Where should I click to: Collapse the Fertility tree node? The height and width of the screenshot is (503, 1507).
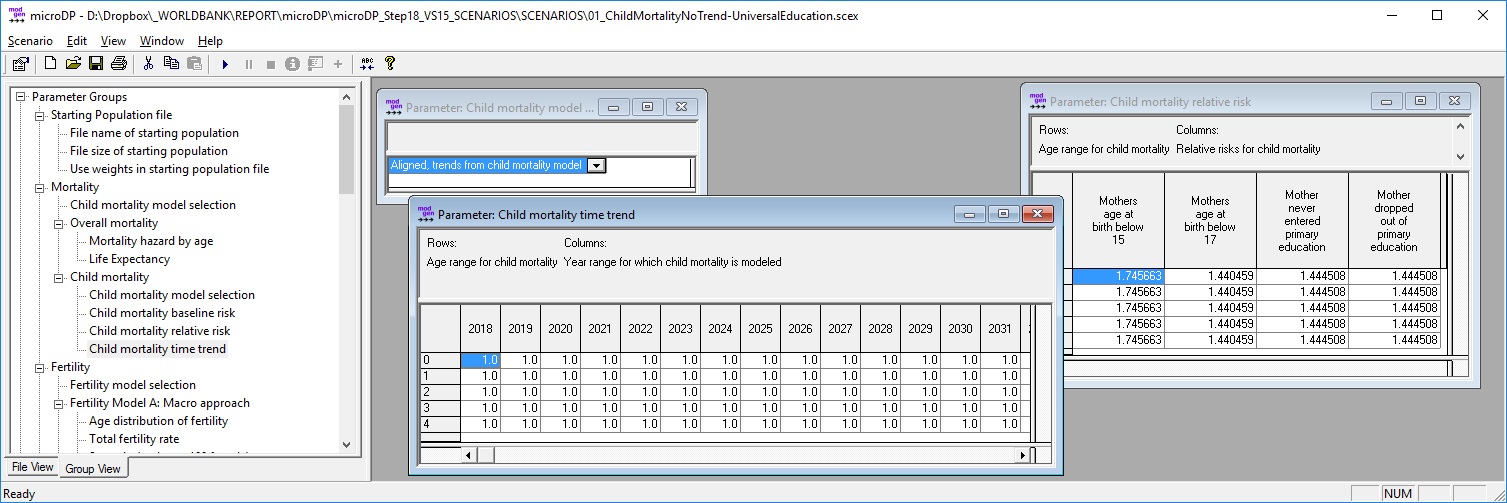click(40, 367)
